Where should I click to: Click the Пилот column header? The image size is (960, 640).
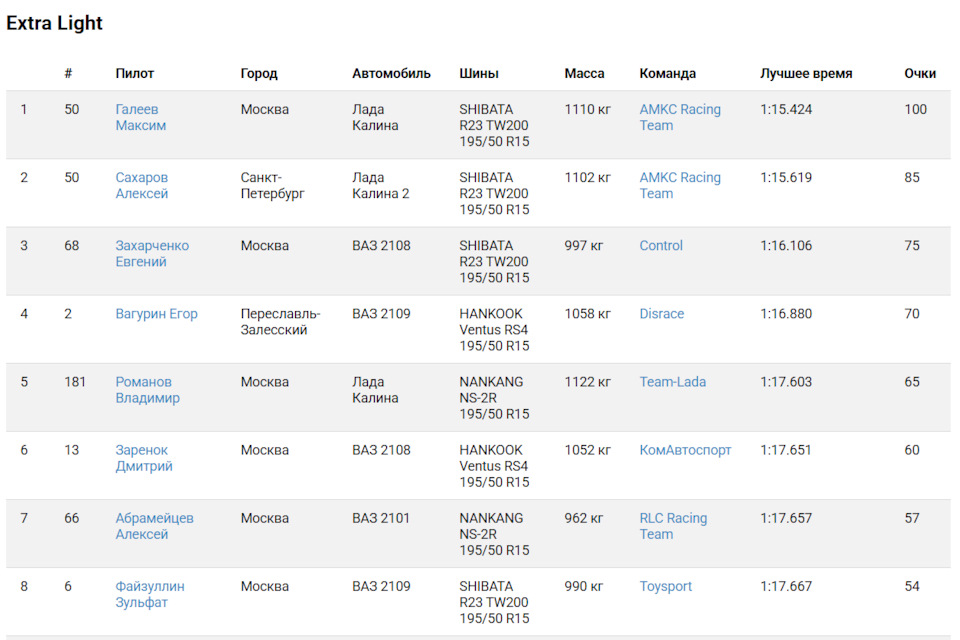[x=135, y=73]
